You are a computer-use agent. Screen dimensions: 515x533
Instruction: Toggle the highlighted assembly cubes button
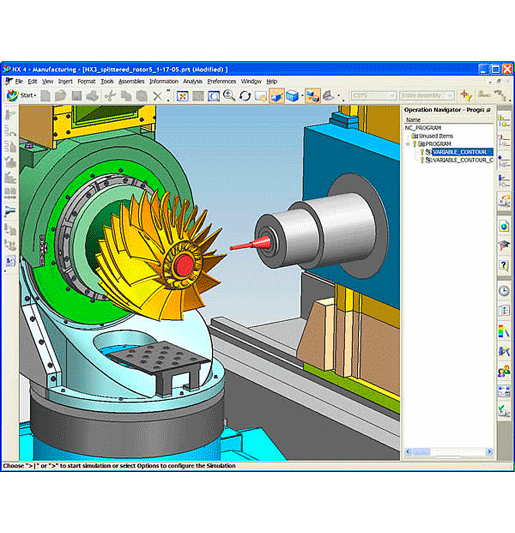312,96
